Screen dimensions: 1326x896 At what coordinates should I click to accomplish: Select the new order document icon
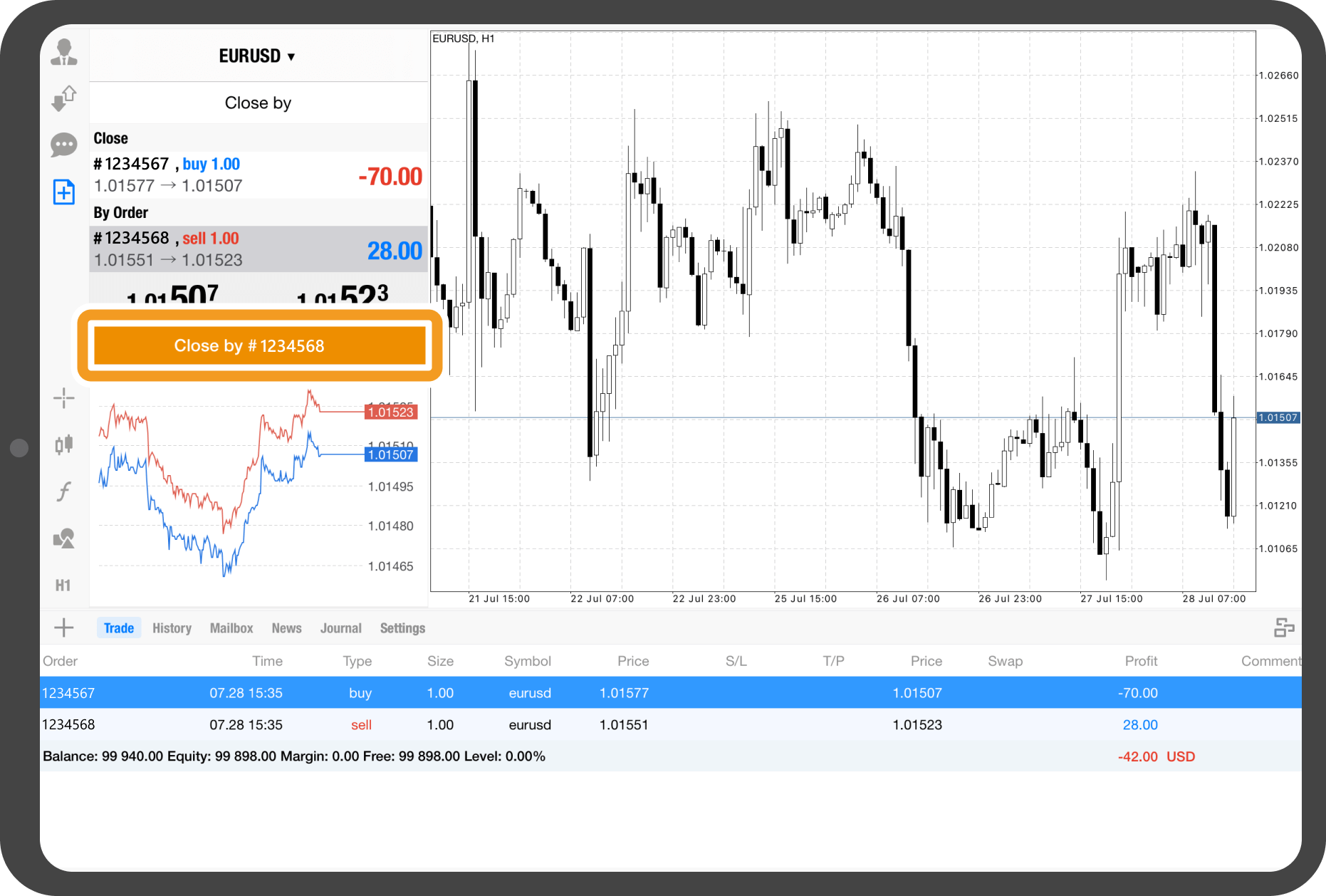coord(64,192)
